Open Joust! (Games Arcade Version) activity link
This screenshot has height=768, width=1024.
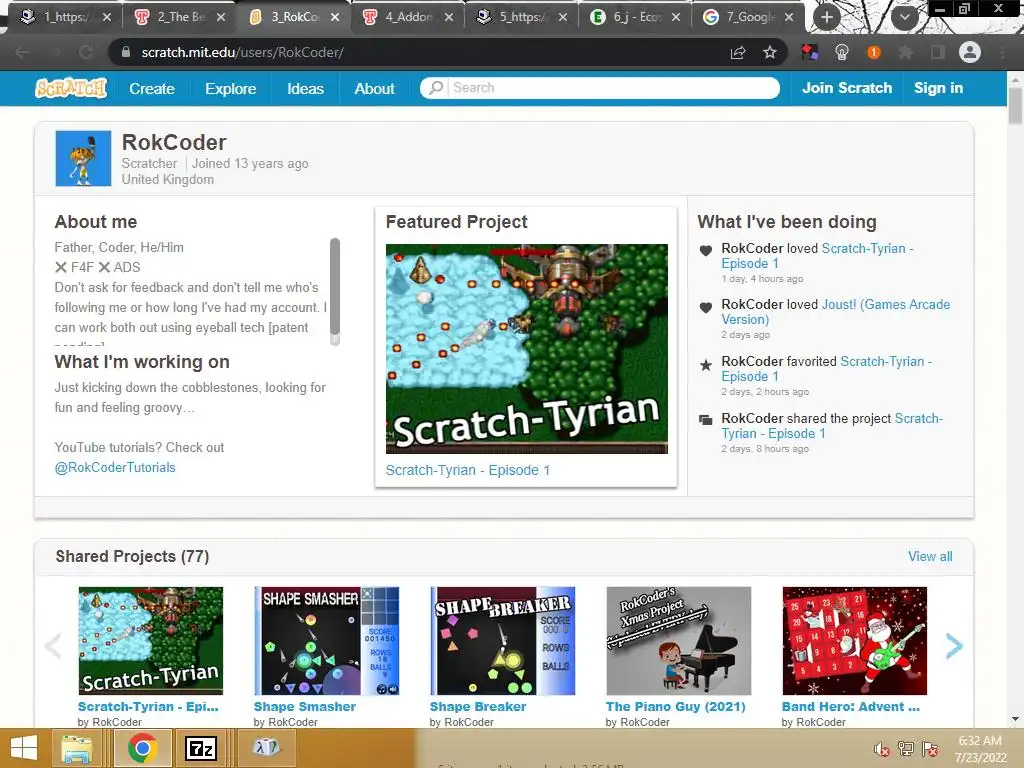pyautogui.click(x=835, y=312)
